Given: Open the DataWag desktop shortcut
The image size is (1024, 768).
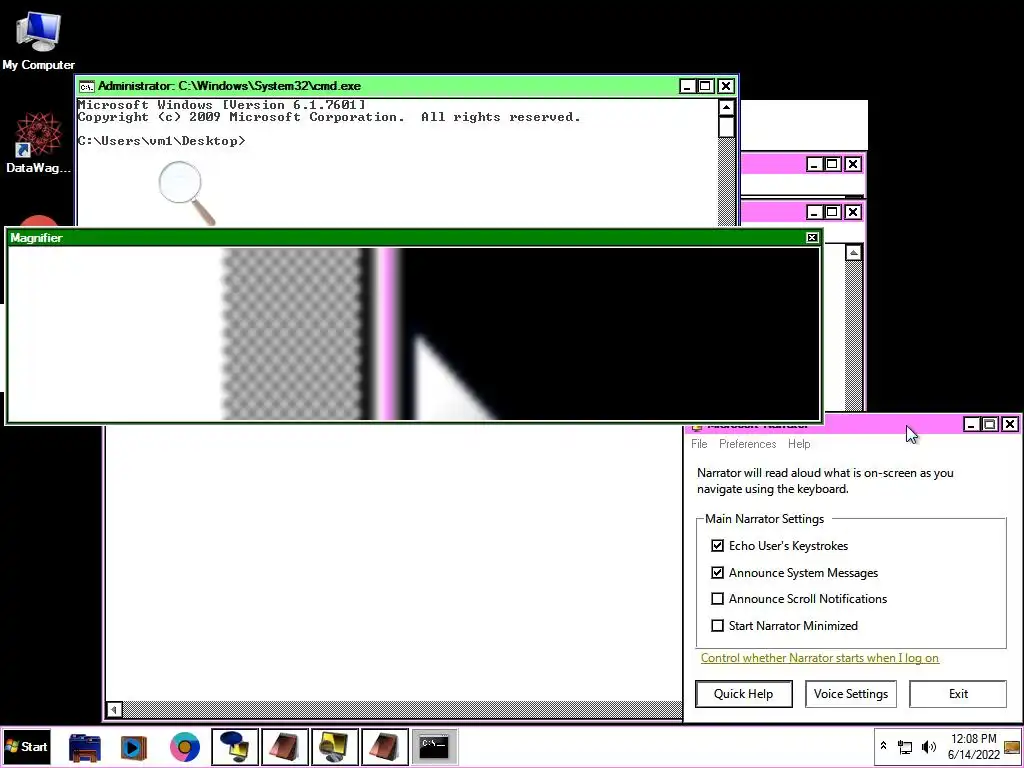Looking at the screenshot, I should click(38, 144).
